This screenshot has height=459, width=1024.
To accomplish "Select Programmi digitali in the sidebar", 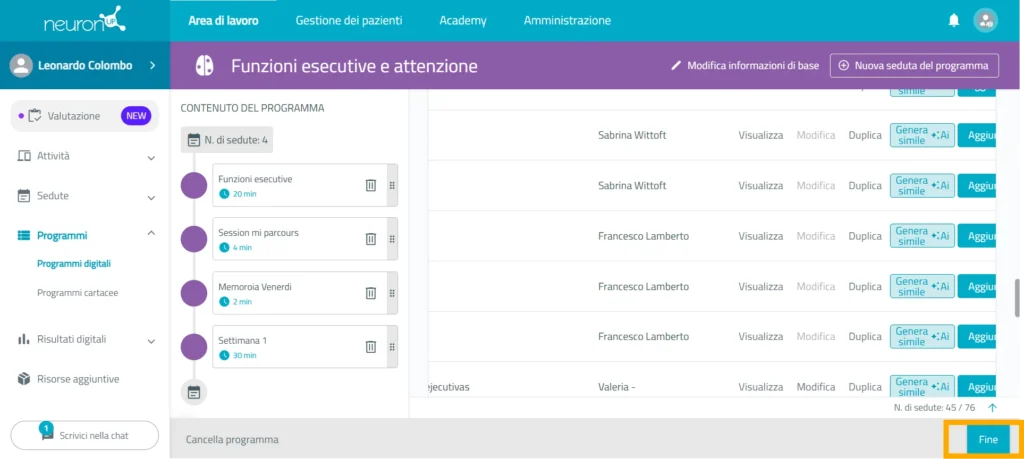I will pyautogui.click(x=74, y=264).
